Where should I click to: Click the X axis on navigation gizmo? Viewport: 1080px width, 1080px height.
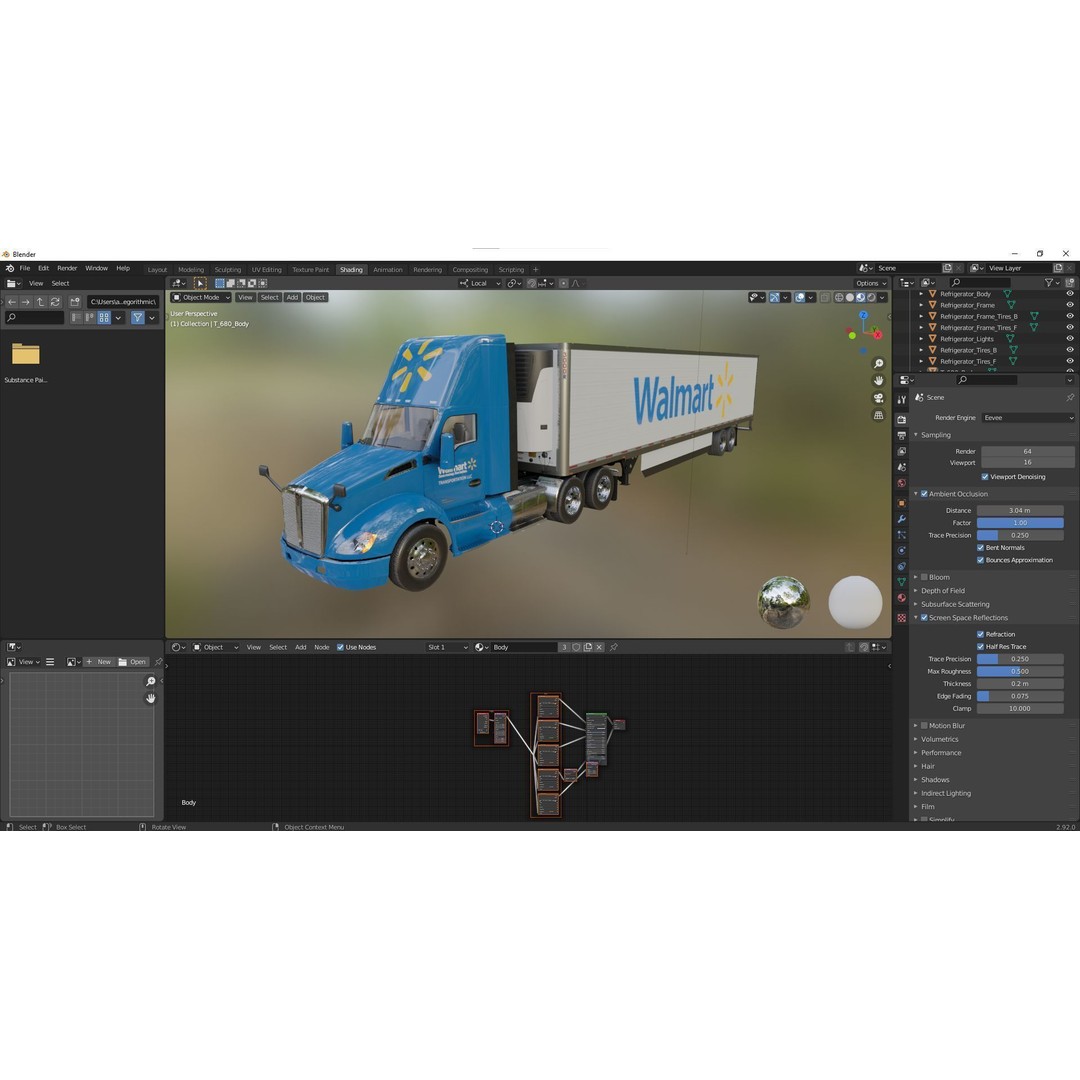point(878,335)
